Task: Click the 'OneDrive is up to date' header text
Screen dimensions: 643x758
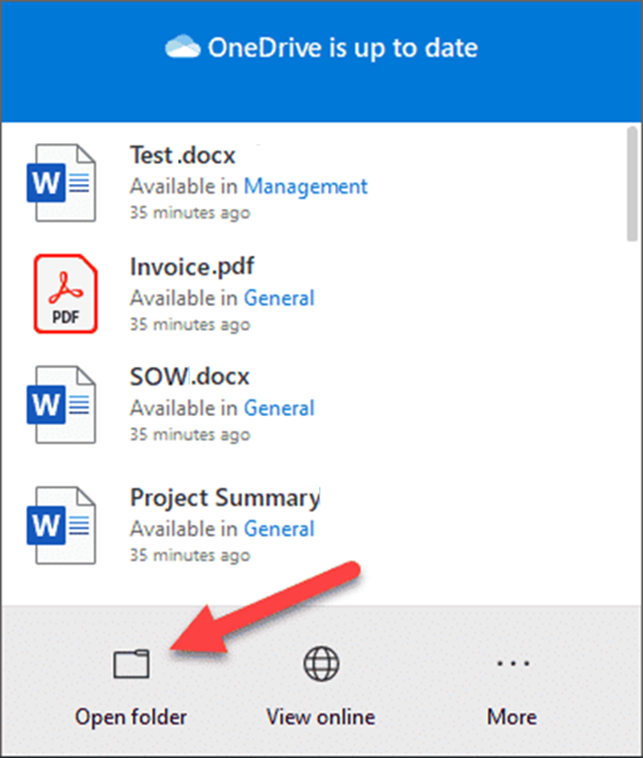Action: tap(343, 48)
